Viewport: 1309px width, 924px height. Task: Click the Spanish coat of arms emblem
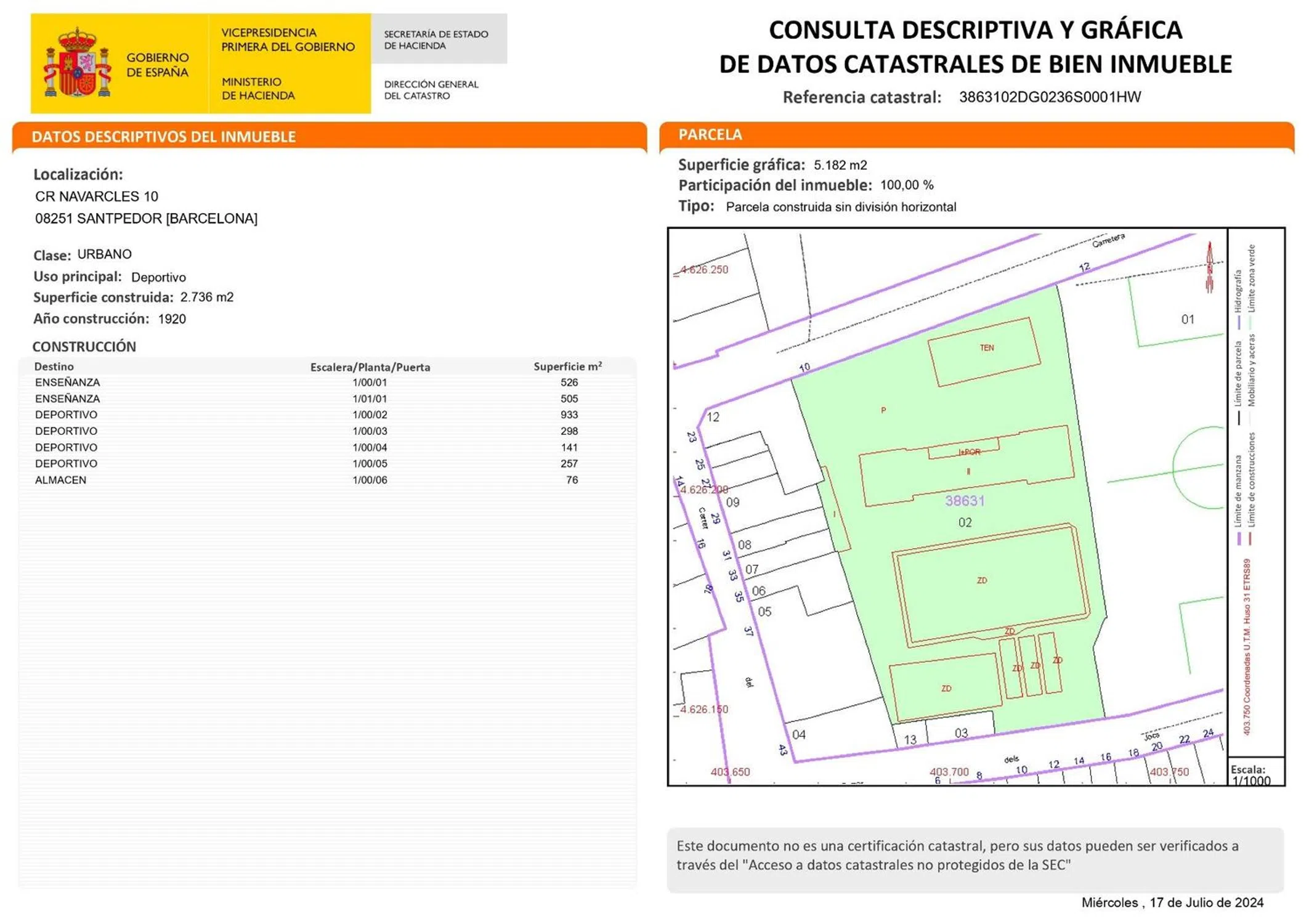pos(77,63)
